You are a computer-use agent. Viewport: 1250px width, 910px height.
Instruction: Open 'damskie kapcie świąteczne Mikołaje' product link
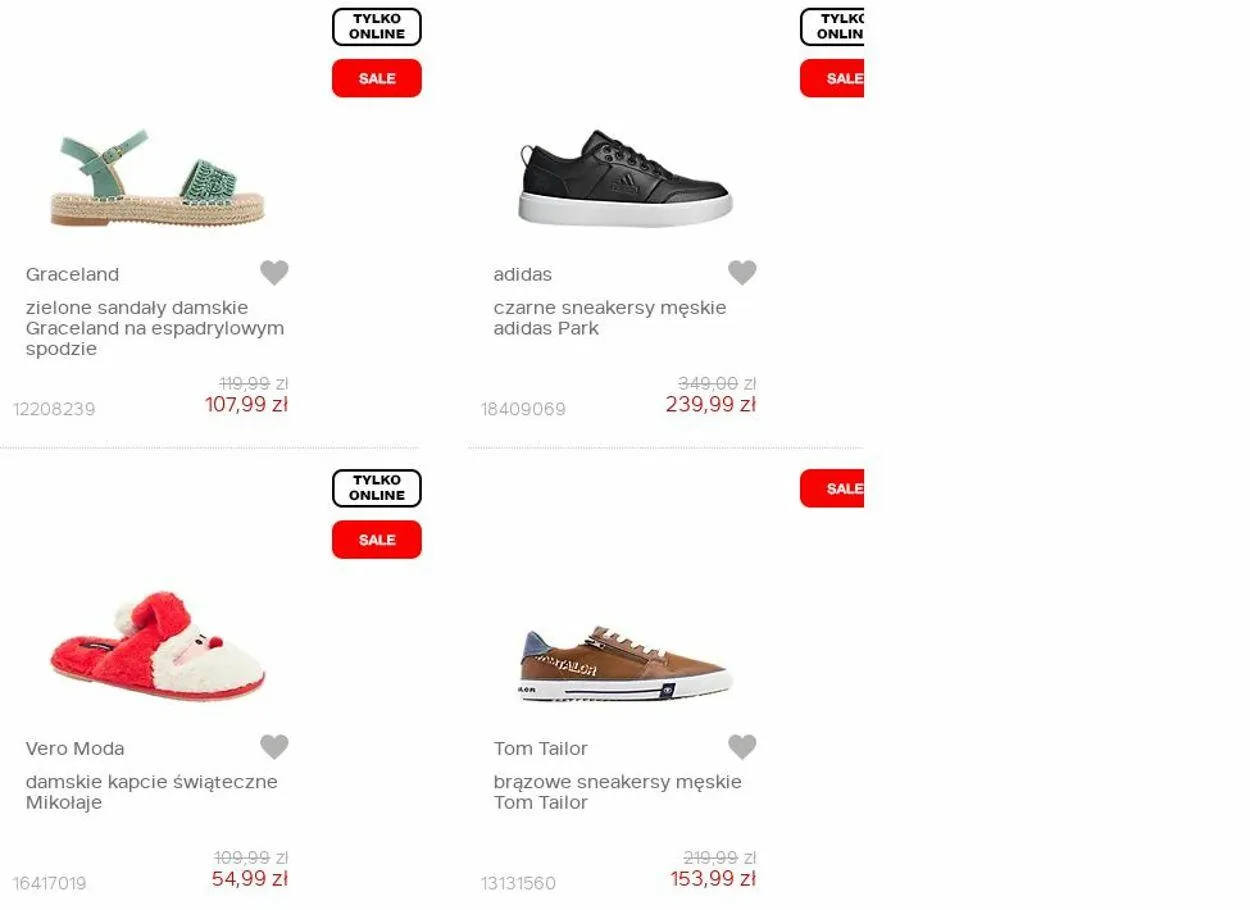[152, 792]
